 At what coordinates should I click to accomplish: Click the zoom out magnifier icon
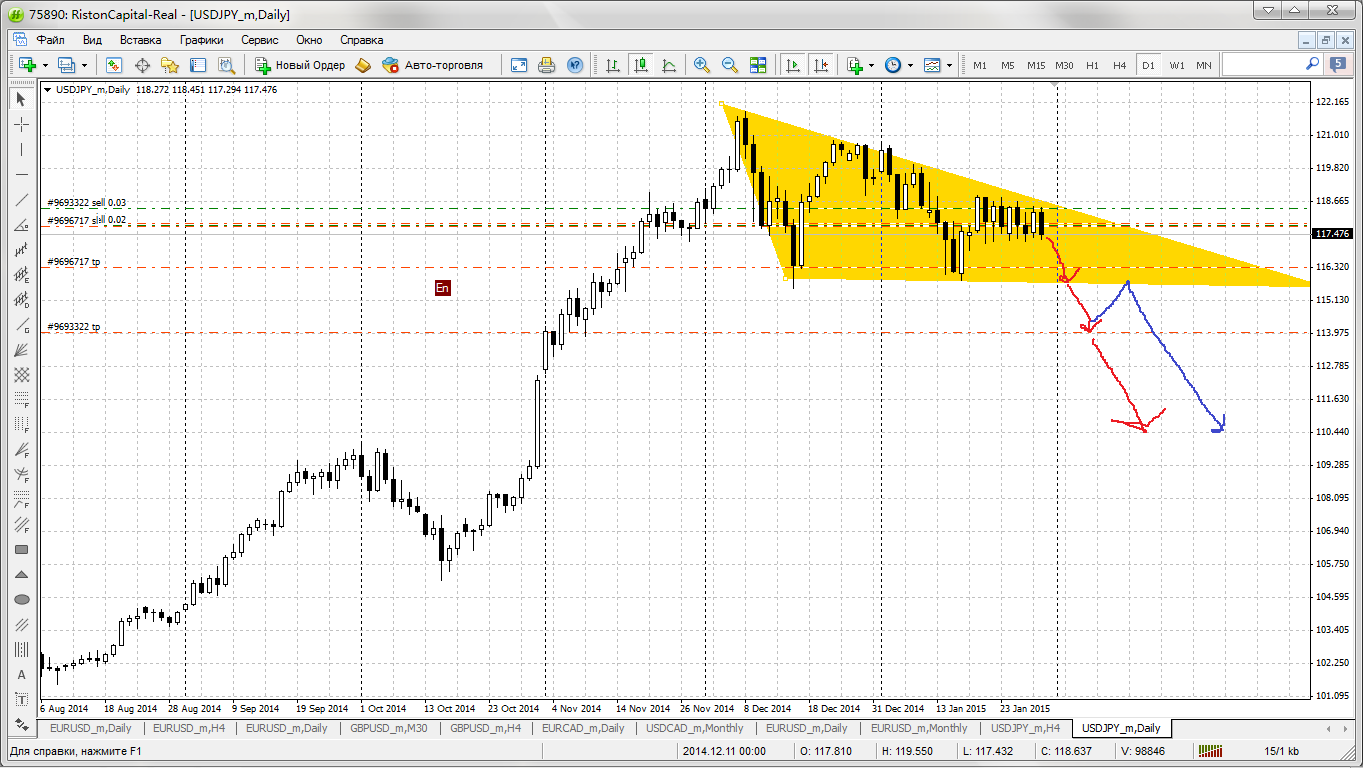pos(730,65)
